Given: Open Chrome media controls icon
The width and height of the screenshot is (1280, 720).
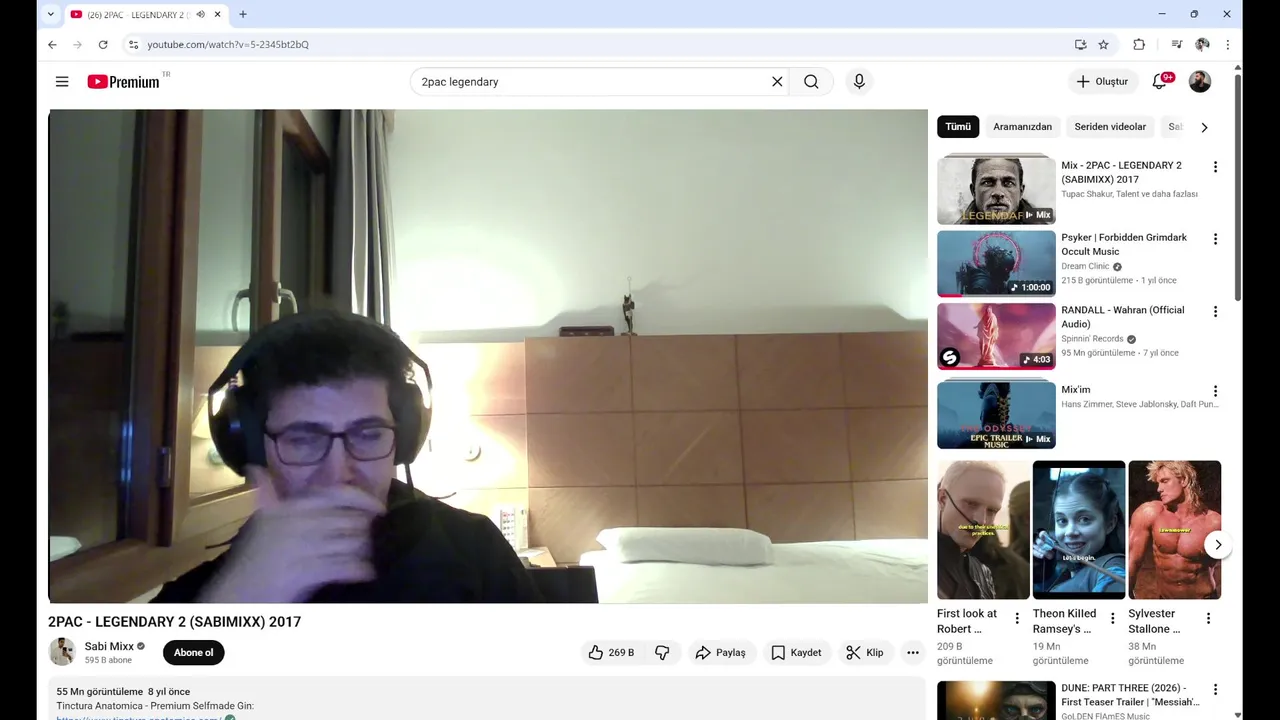Looking at the screenshot, I should point(1176,44).
